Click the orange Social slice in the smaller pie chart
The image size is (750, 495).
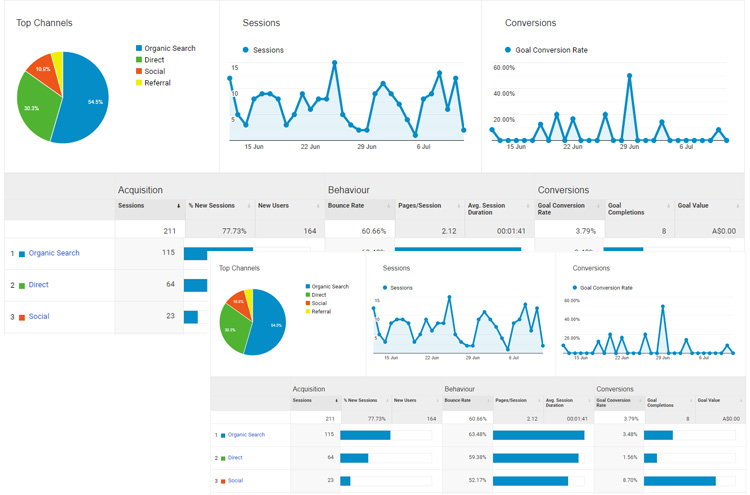(x=239, y=301)
